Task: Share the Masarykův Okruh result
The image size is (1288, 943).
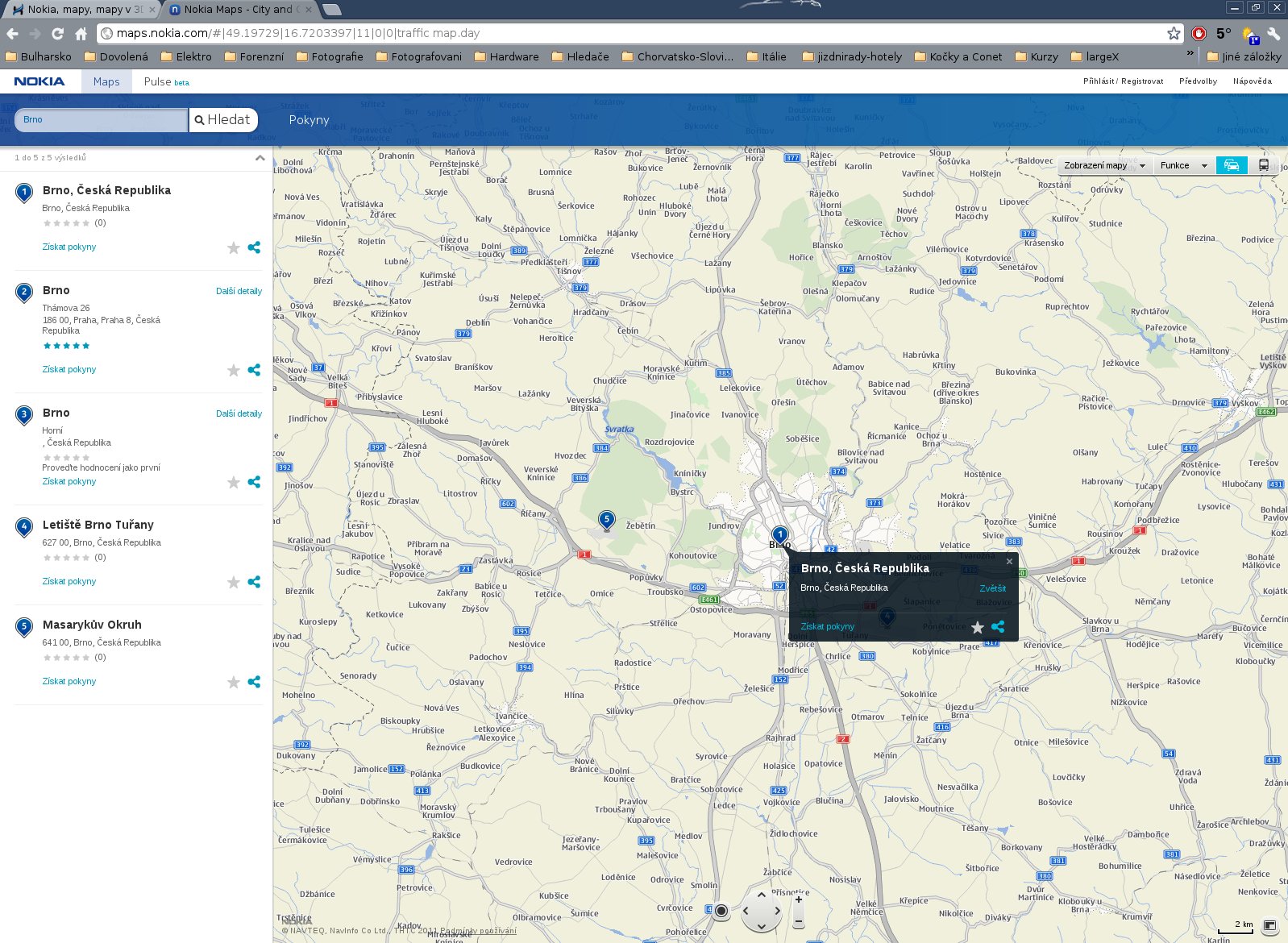Action: tap(254, 682)
